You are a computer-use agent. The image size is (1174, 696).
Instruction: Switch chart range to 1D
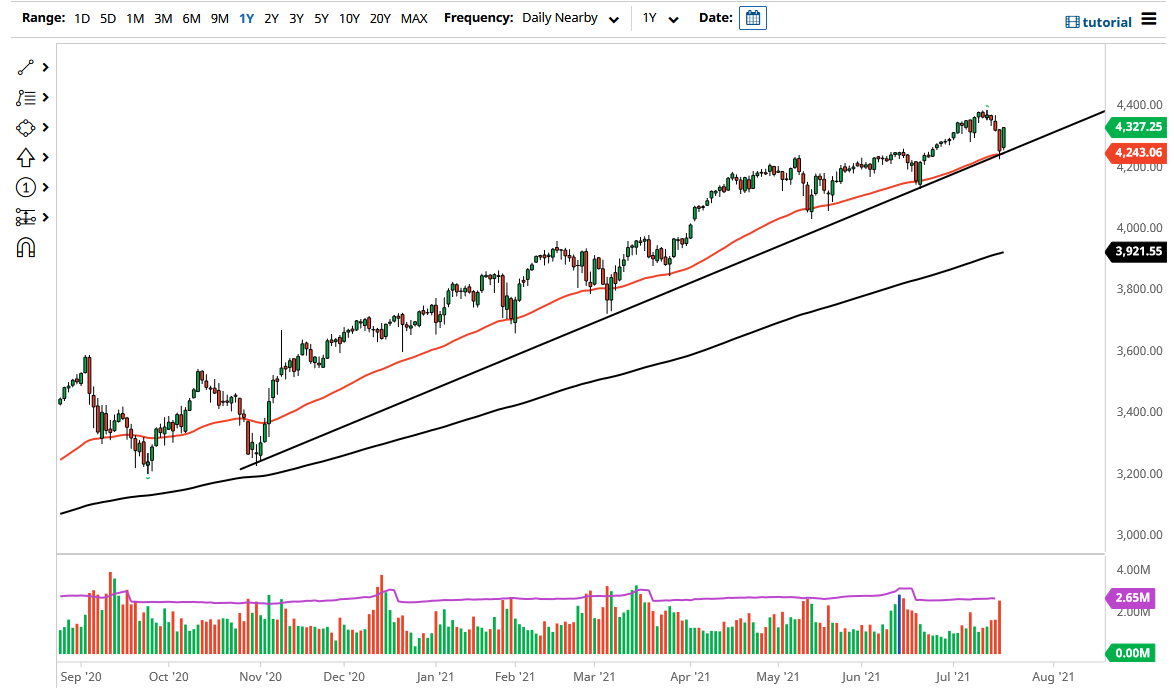pos(81,18)
